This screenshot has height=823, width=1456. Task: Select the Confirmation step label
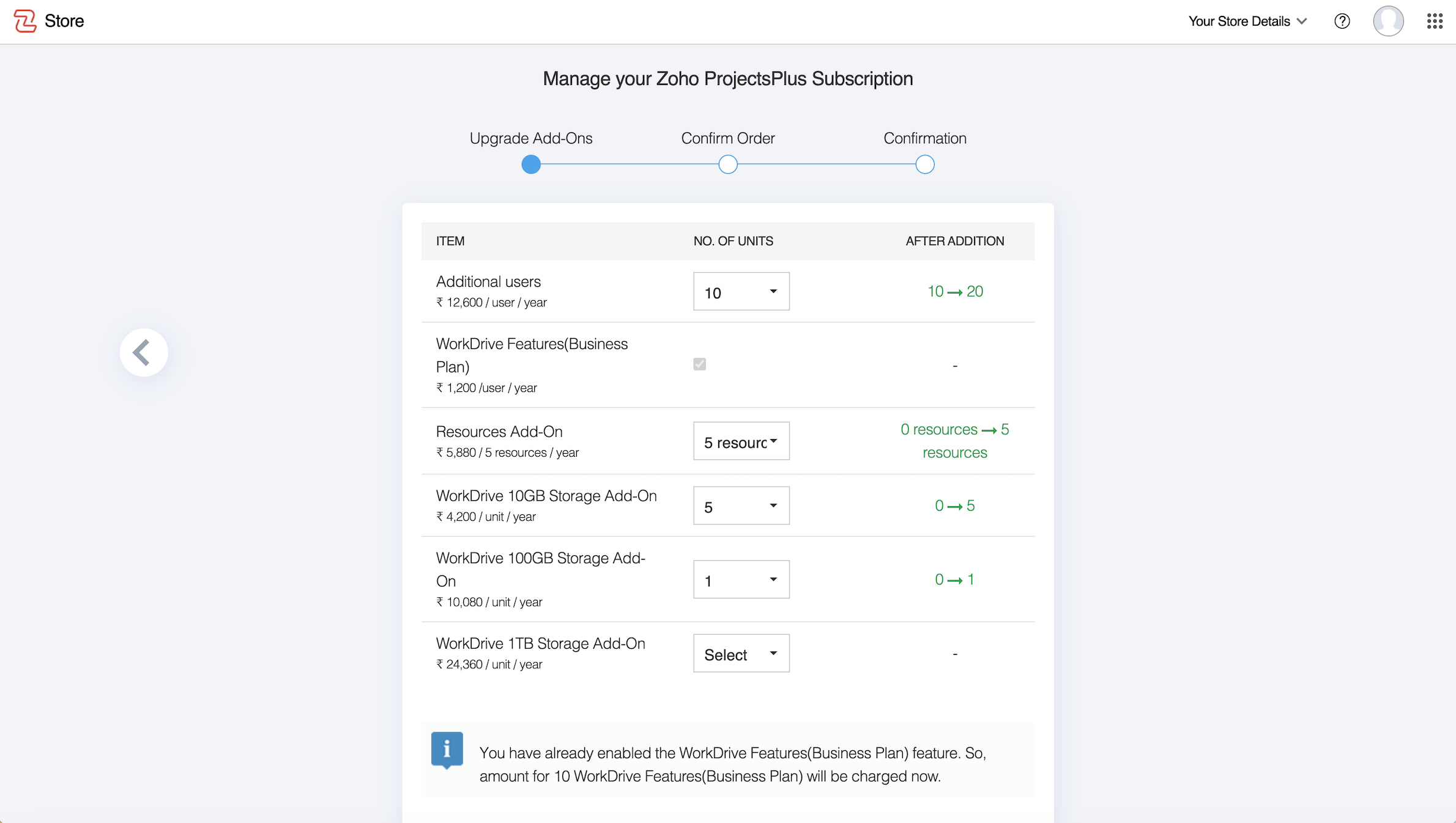925,138
